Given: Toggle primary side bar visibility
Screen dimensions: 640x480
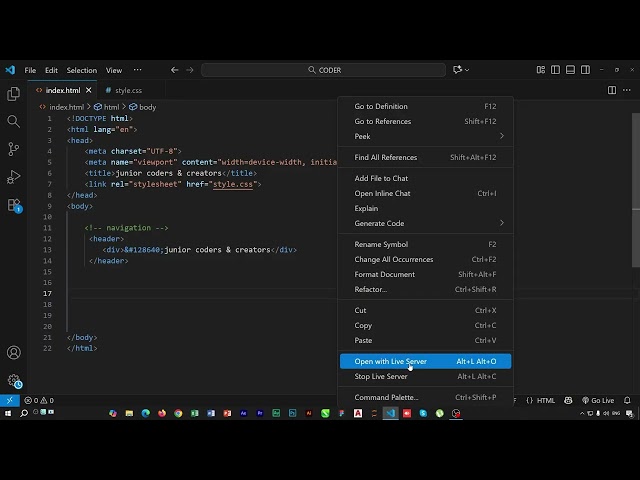Looking at the screenshot, I should click(x=556, y=70).
